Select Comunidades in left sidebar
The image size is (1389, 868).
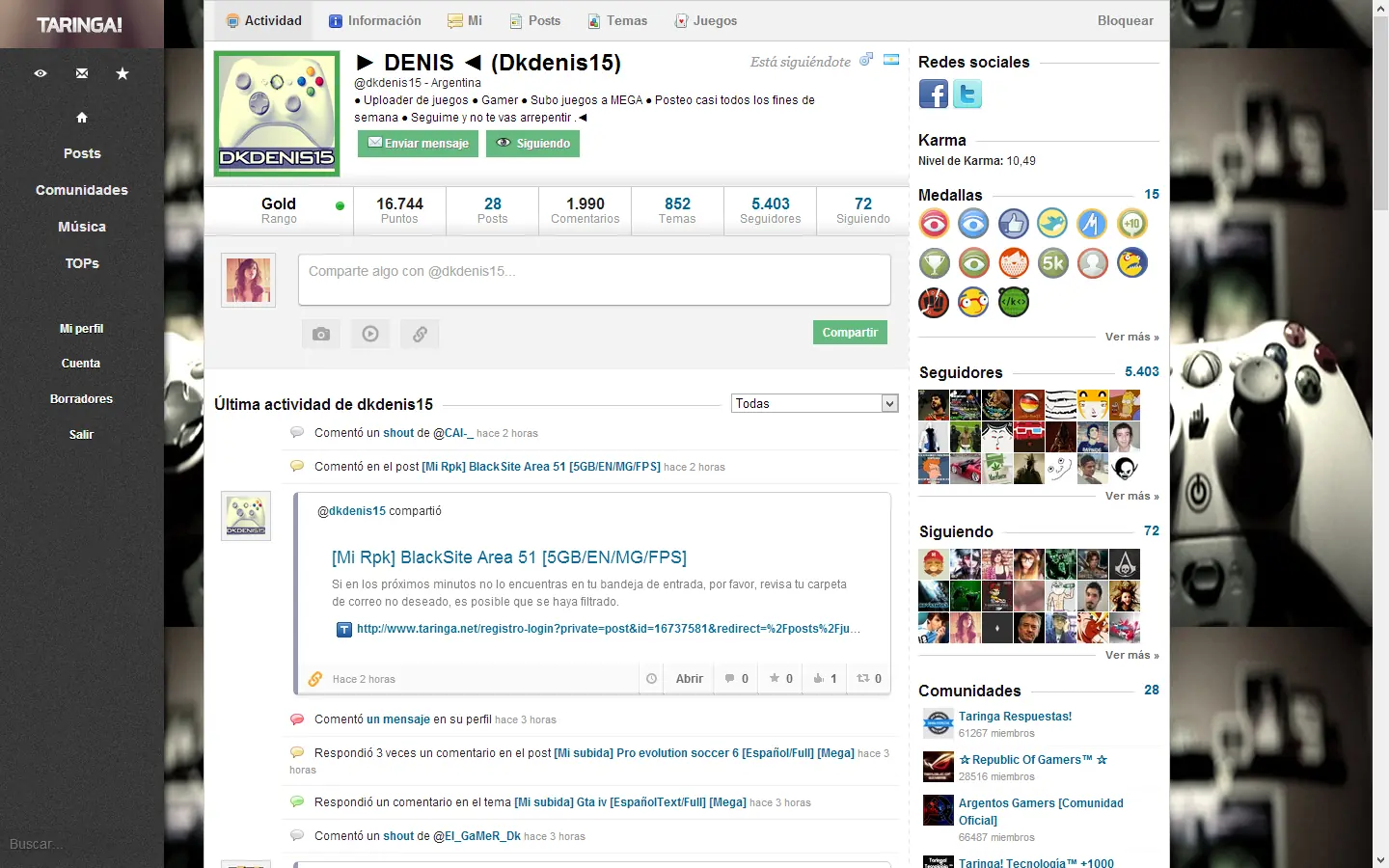(82, 190)
